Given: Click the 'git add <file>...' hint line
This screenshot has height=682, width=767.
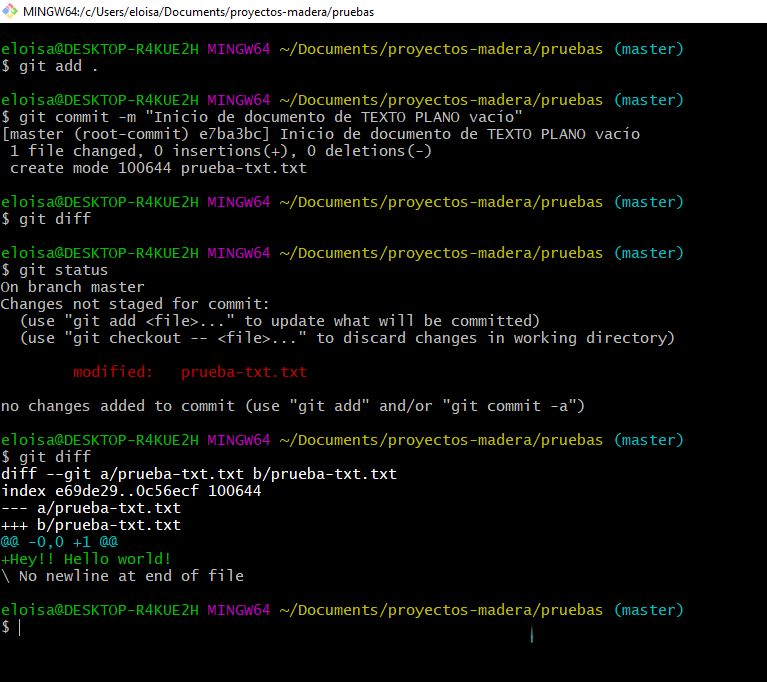Looking at the screenshot, I should (x=280, y=321).
